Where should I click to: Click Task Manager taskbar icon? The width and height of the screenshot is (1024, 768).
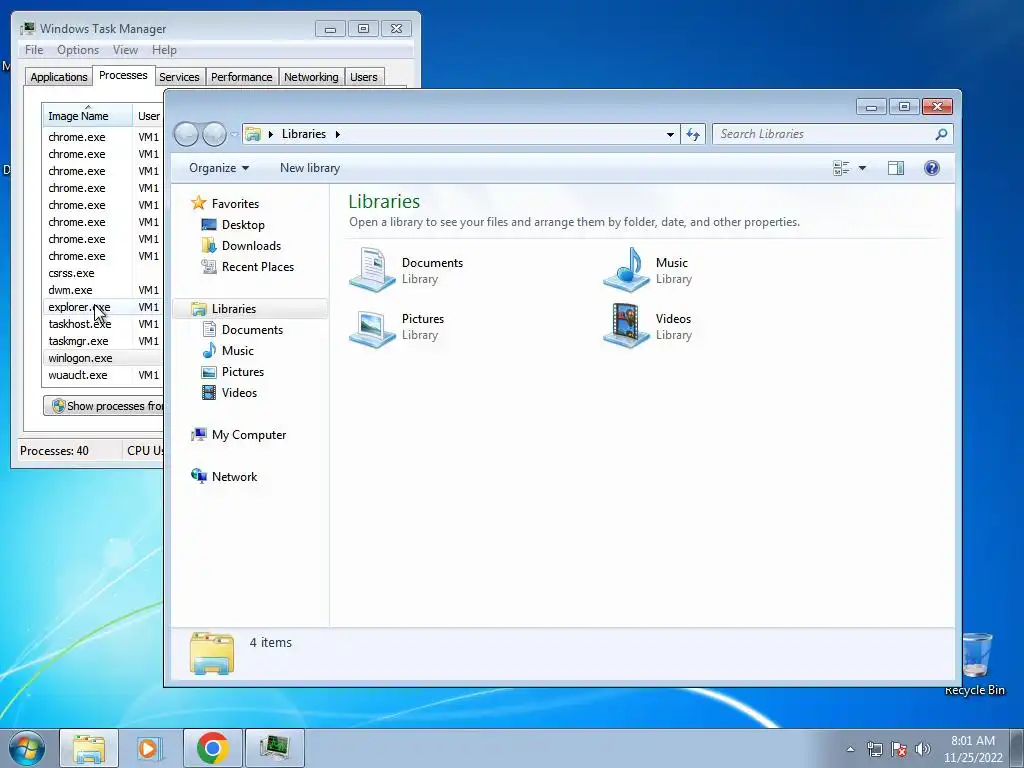click(x=274, y=748)
